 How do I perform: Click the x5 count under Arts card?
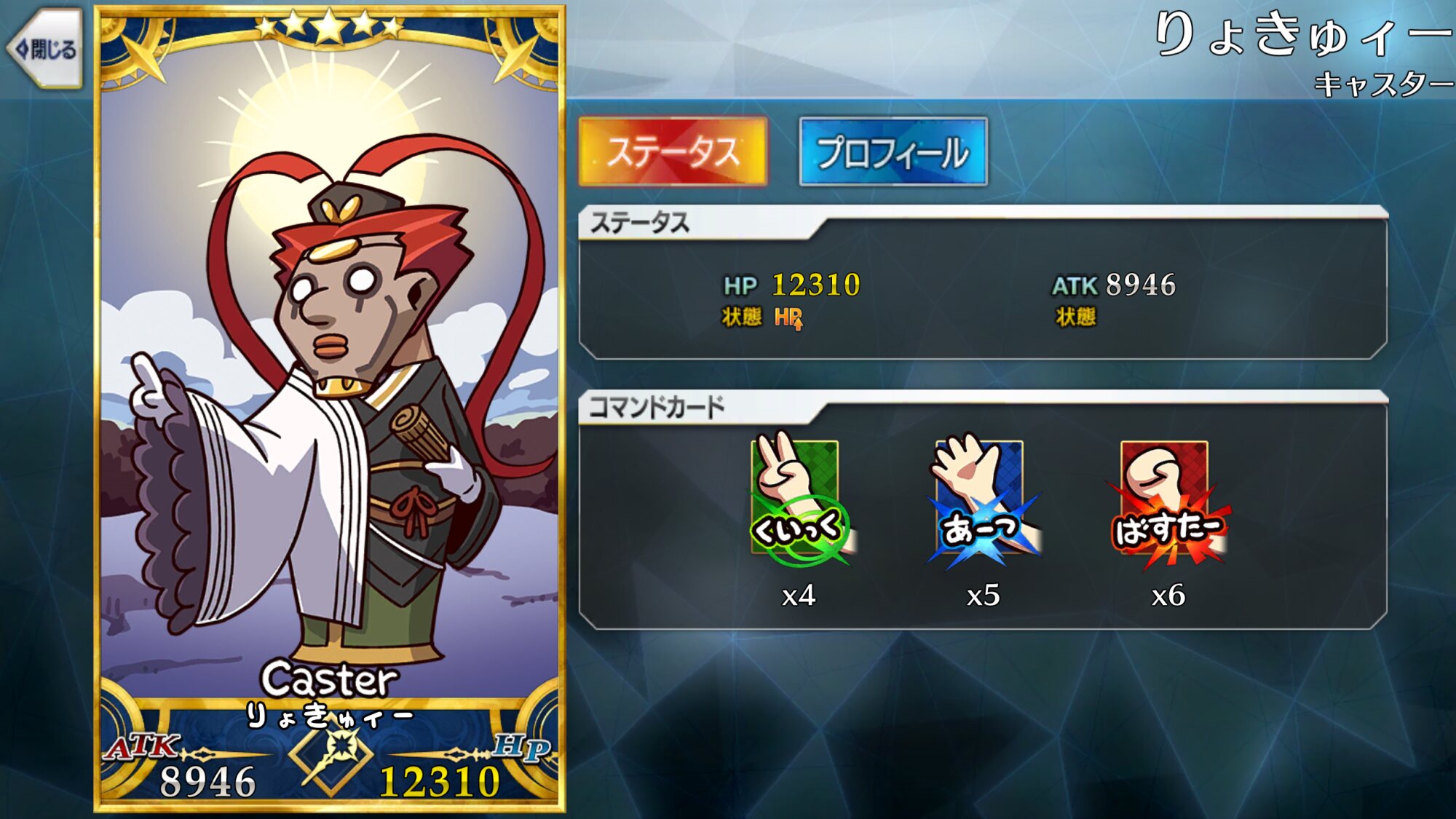[x=983, y=596]
